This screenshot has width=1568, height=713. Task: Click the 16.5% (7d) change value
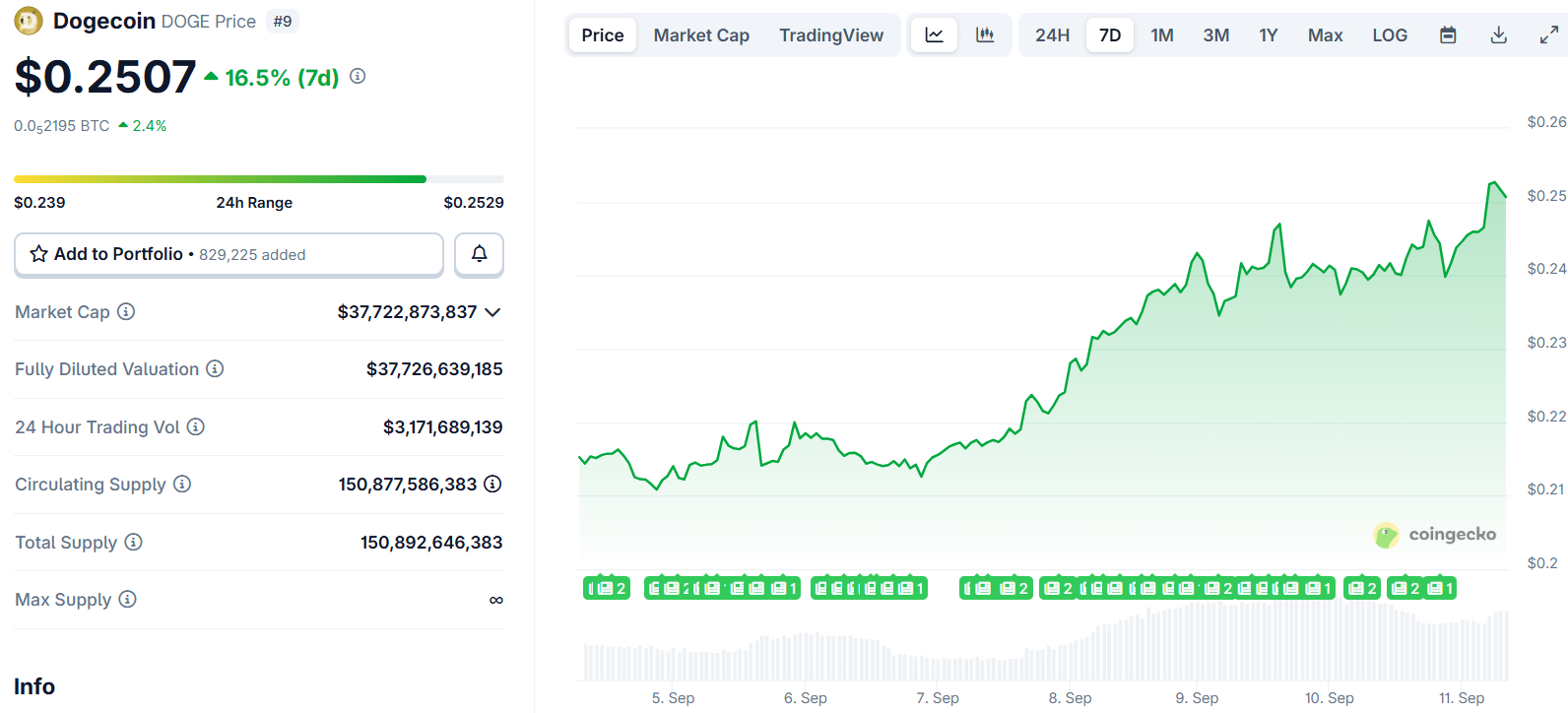pyautogui.click(x=282, y=78)
